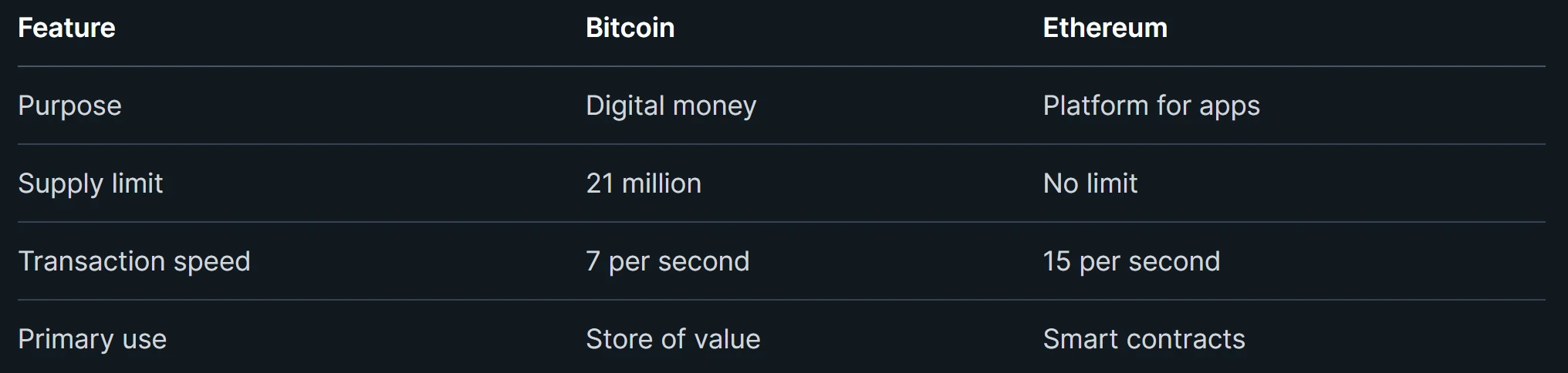Select the Bitcoin column header
The width and height of the screenshot is (1568, 373).
(630, 29)
